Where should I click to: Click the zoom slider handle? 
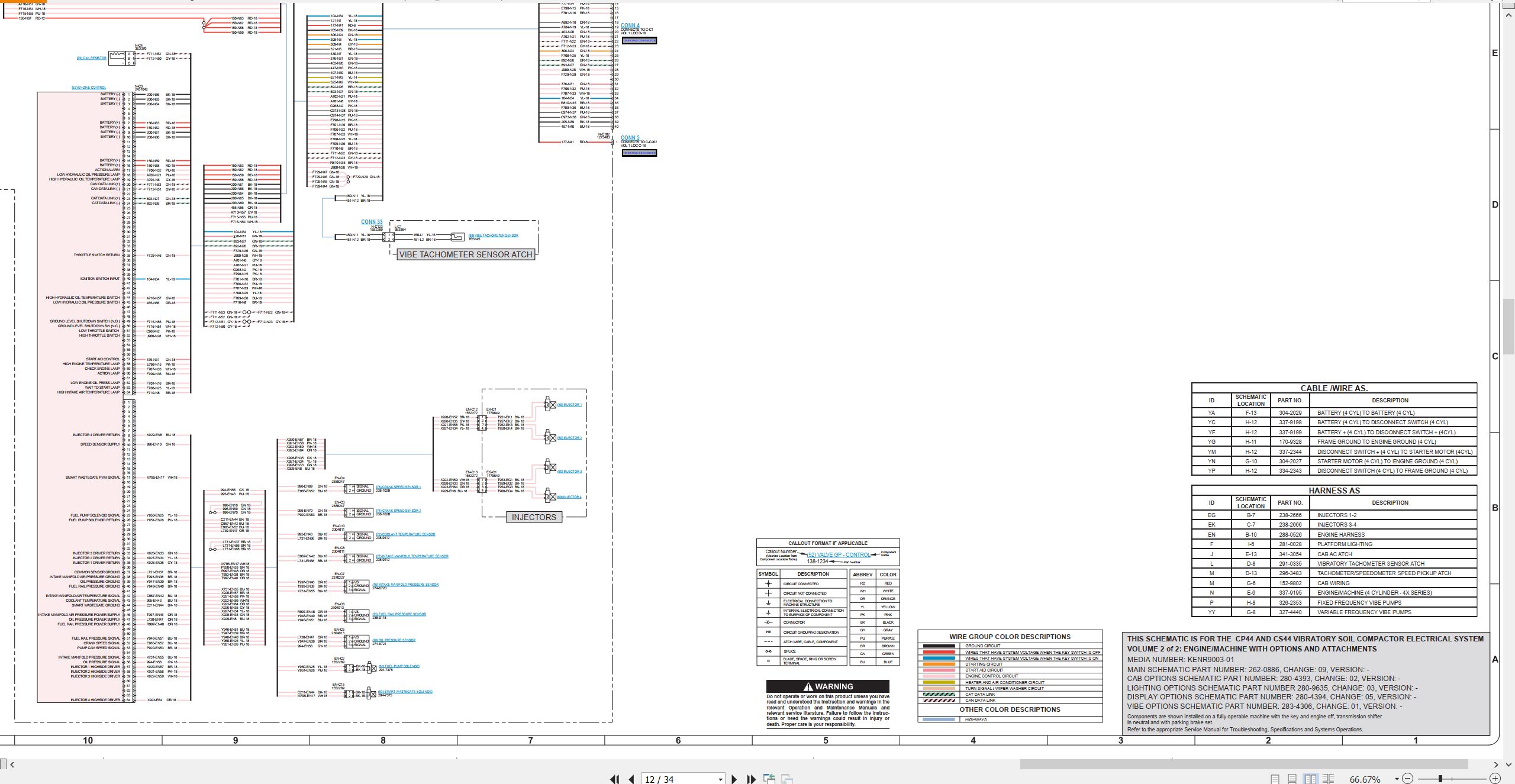(x=1440, y=779)
